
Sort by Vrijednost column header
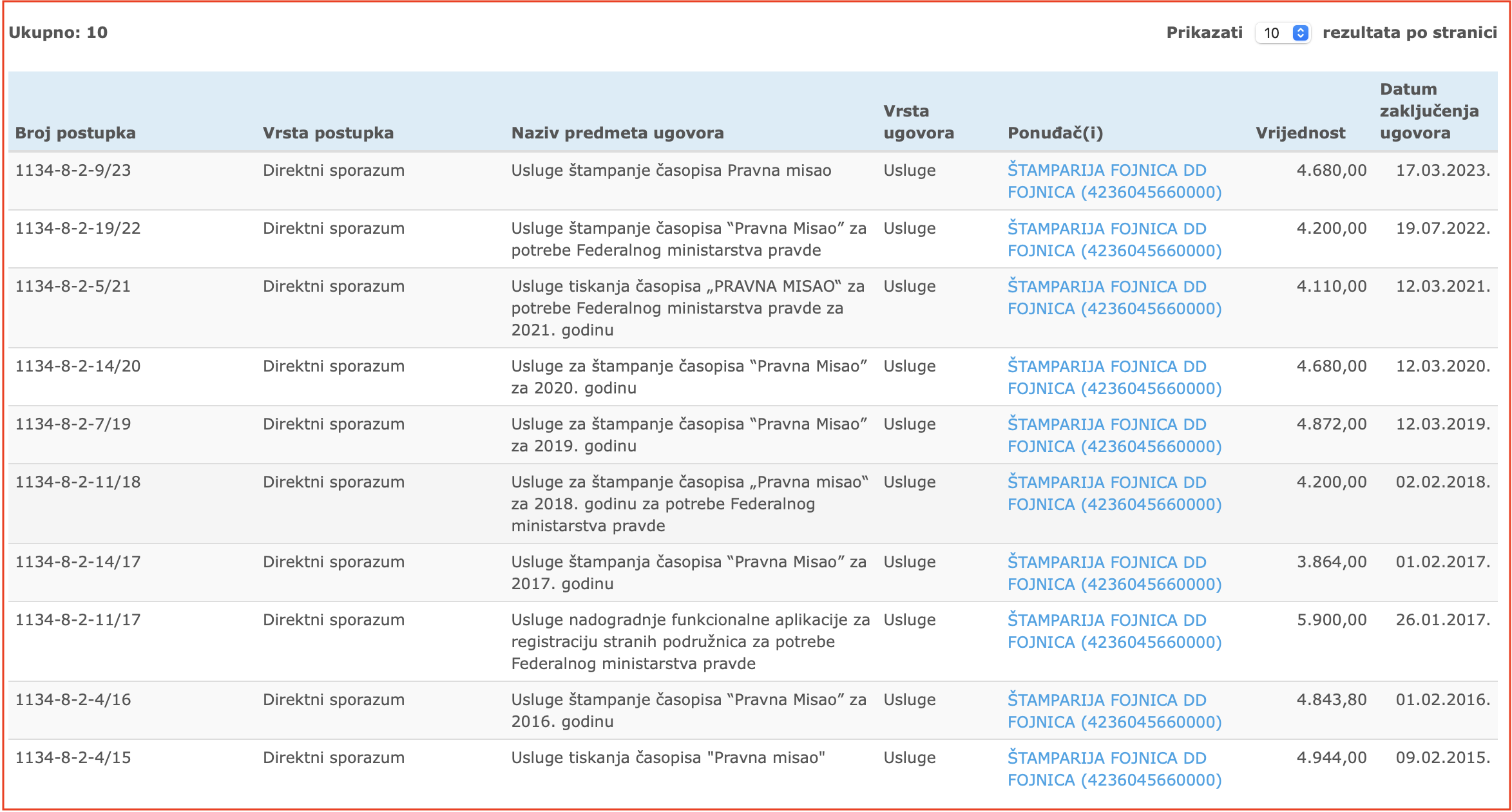coord(1300,133)
